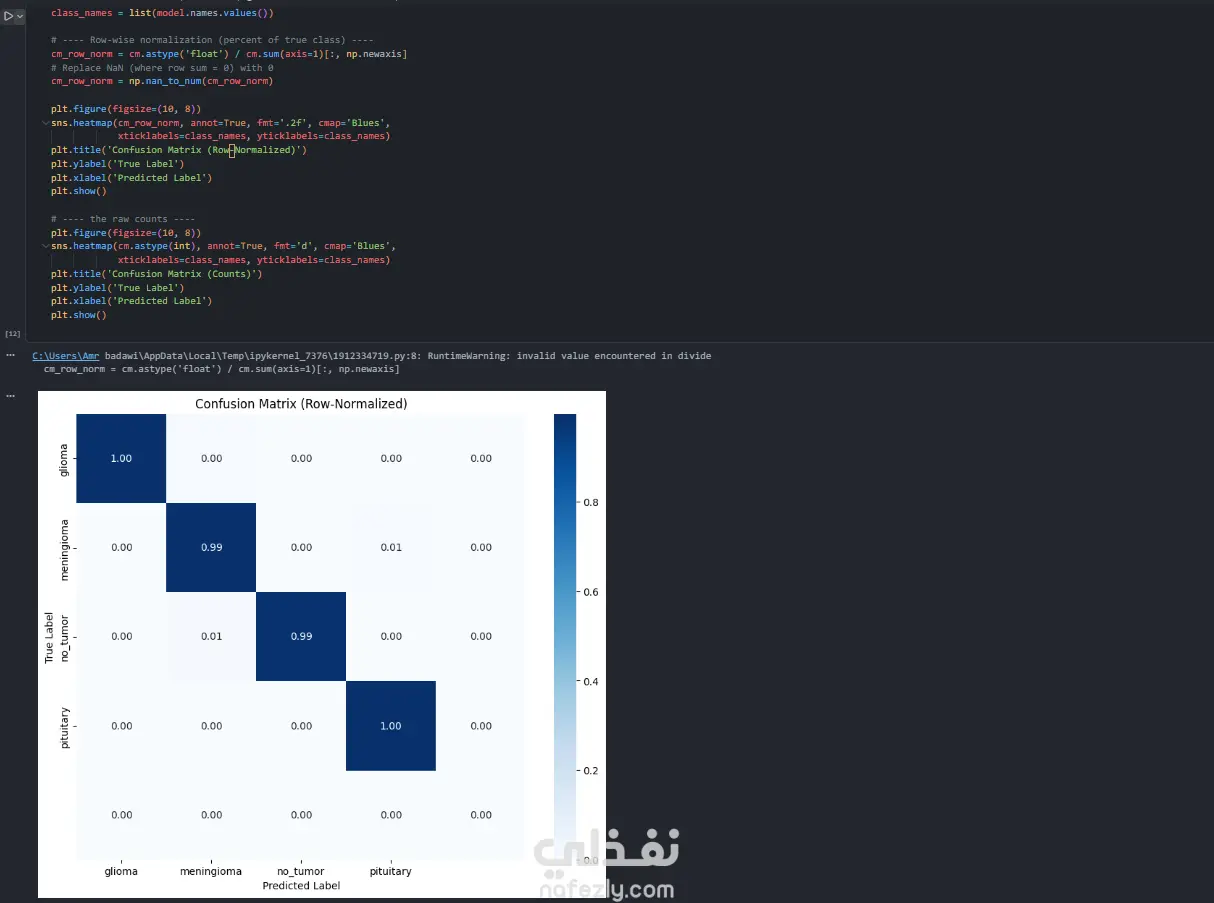Click the execution count [12] indicator

click(x=13, y=333)
